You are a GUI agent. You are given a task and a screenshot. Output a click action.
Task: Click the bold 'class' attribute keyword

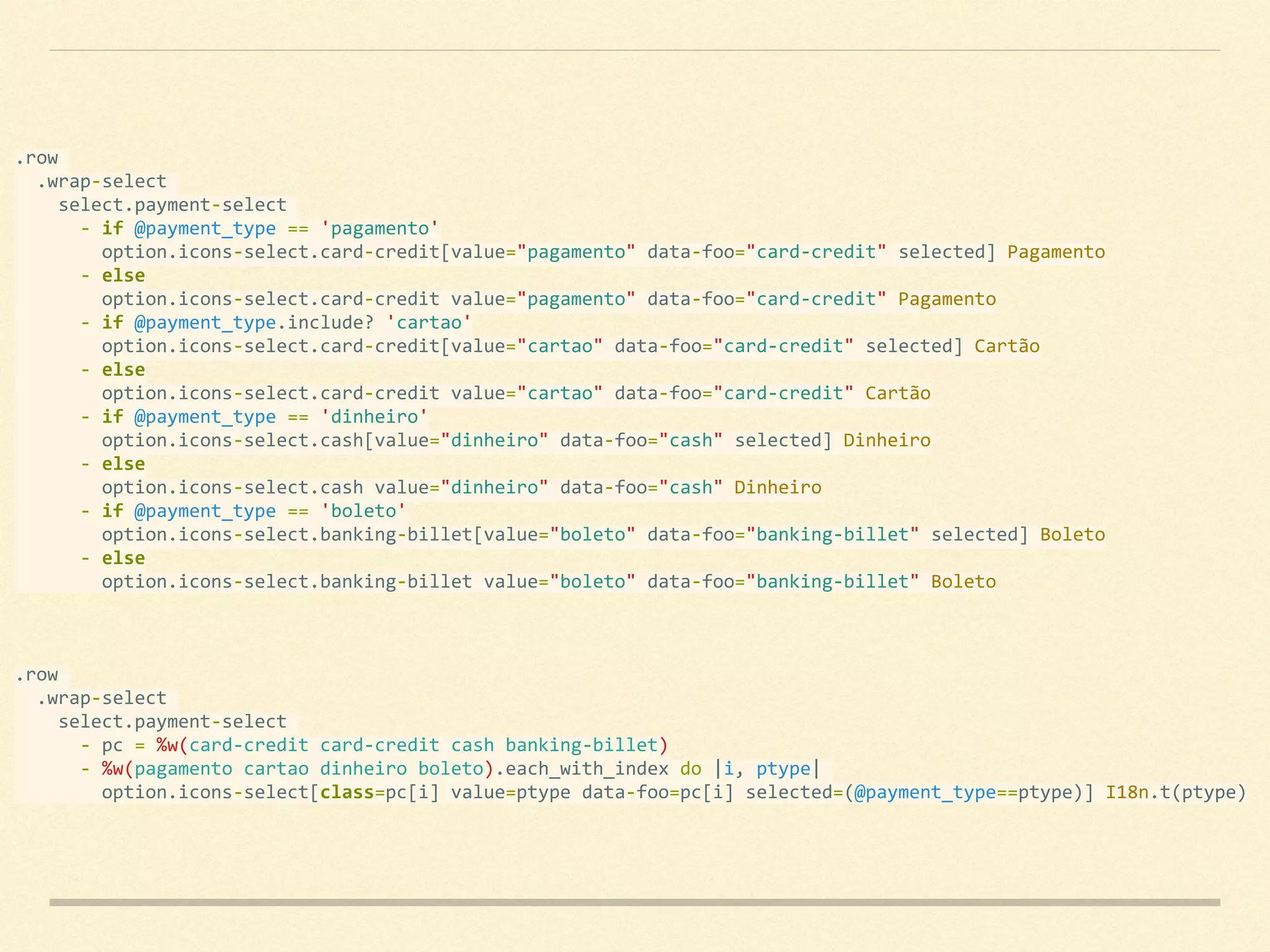[x=347, y=793]
